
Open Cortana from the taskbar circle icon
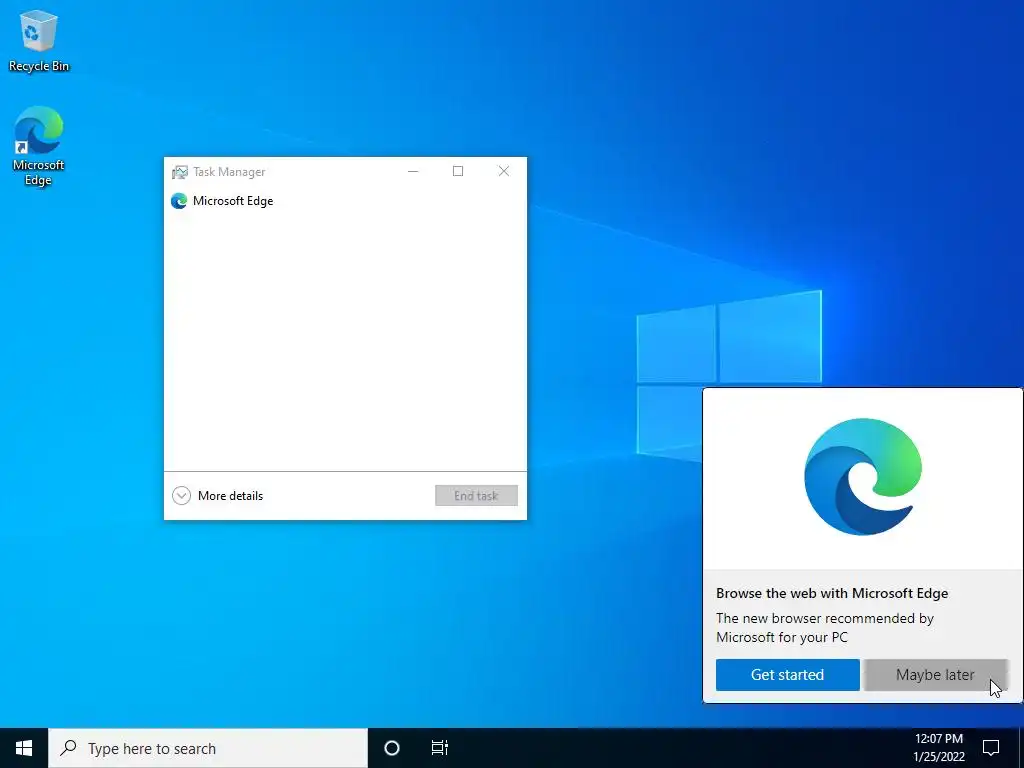point(392,748)
